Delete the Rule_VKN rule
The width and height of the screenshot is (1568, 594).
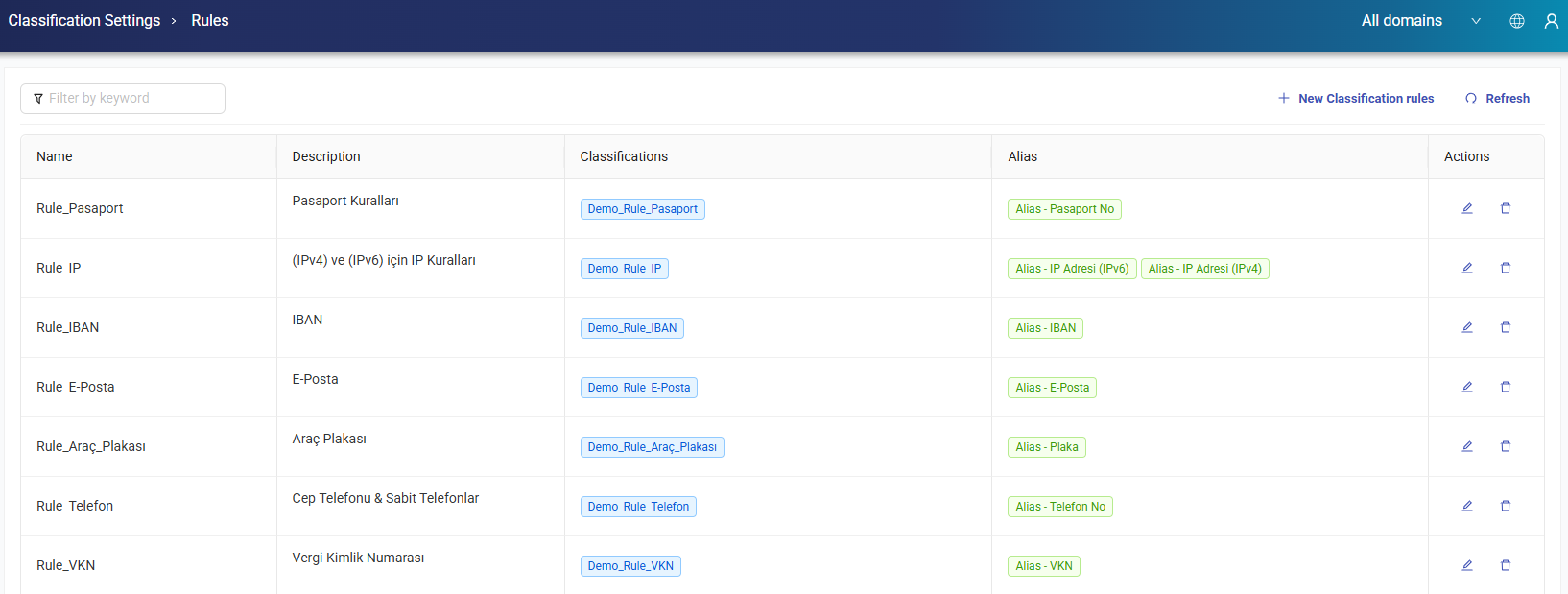point(1505,565)
